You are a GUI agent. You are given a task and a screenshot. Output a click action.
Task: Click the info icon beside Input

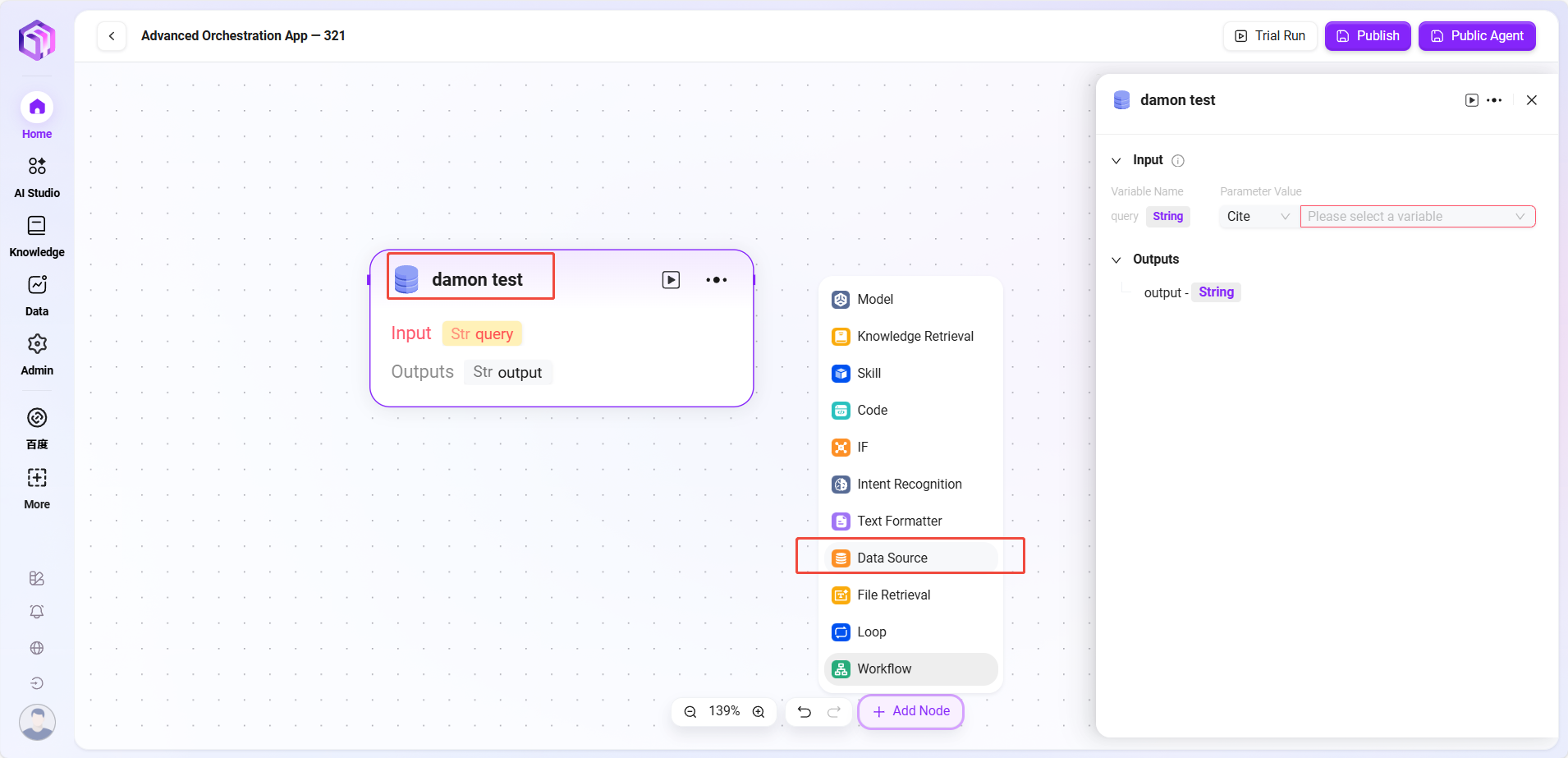tap(1177, 161)
